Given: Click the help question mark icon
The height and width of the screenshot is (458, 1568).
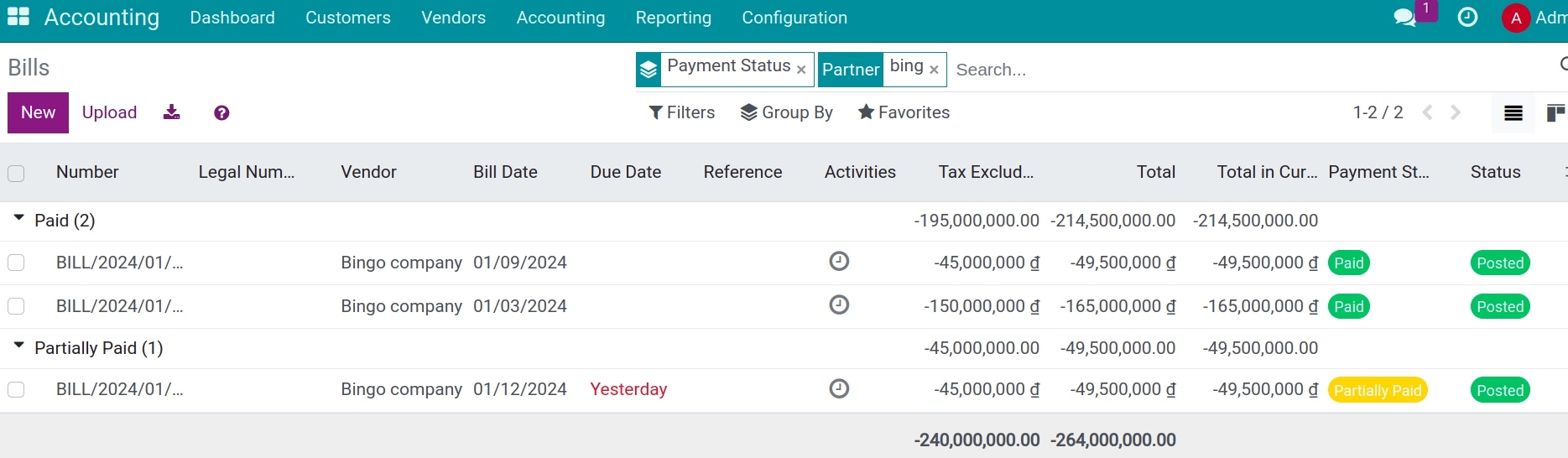Looking at the screenshot, I should click(221, 113).
